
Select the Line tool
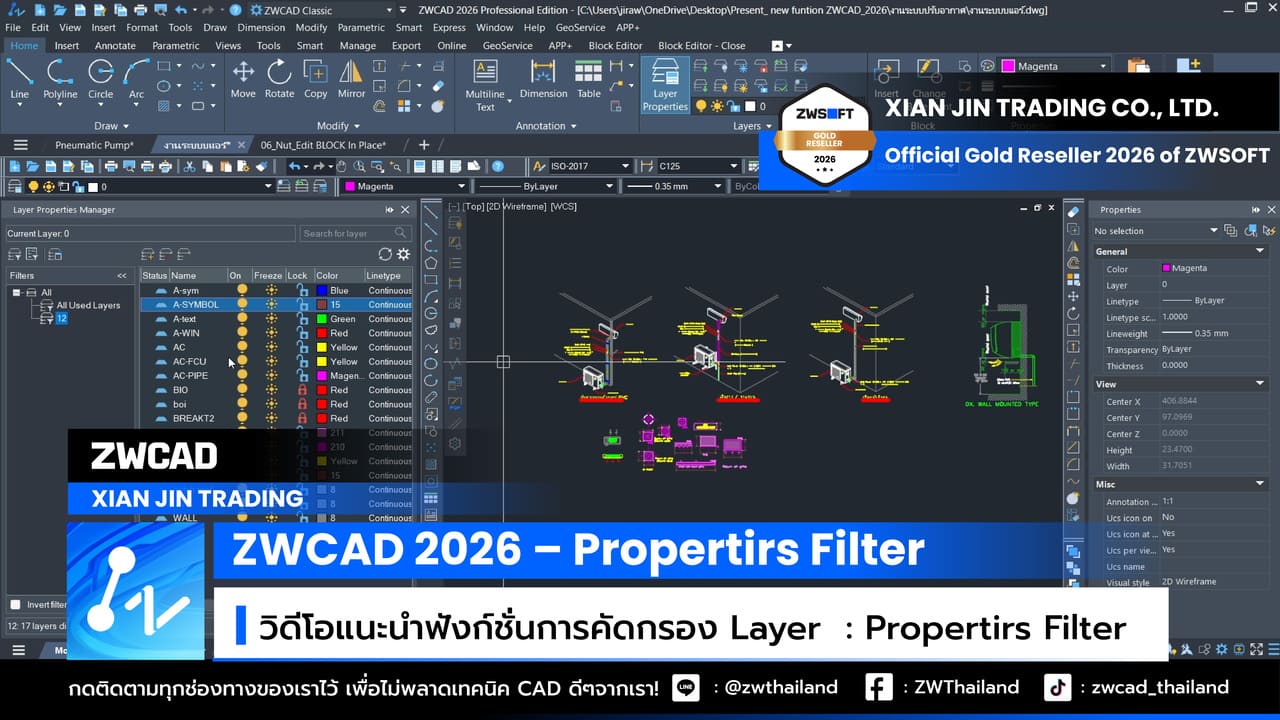pyautogui.click(x=20, y=80)
